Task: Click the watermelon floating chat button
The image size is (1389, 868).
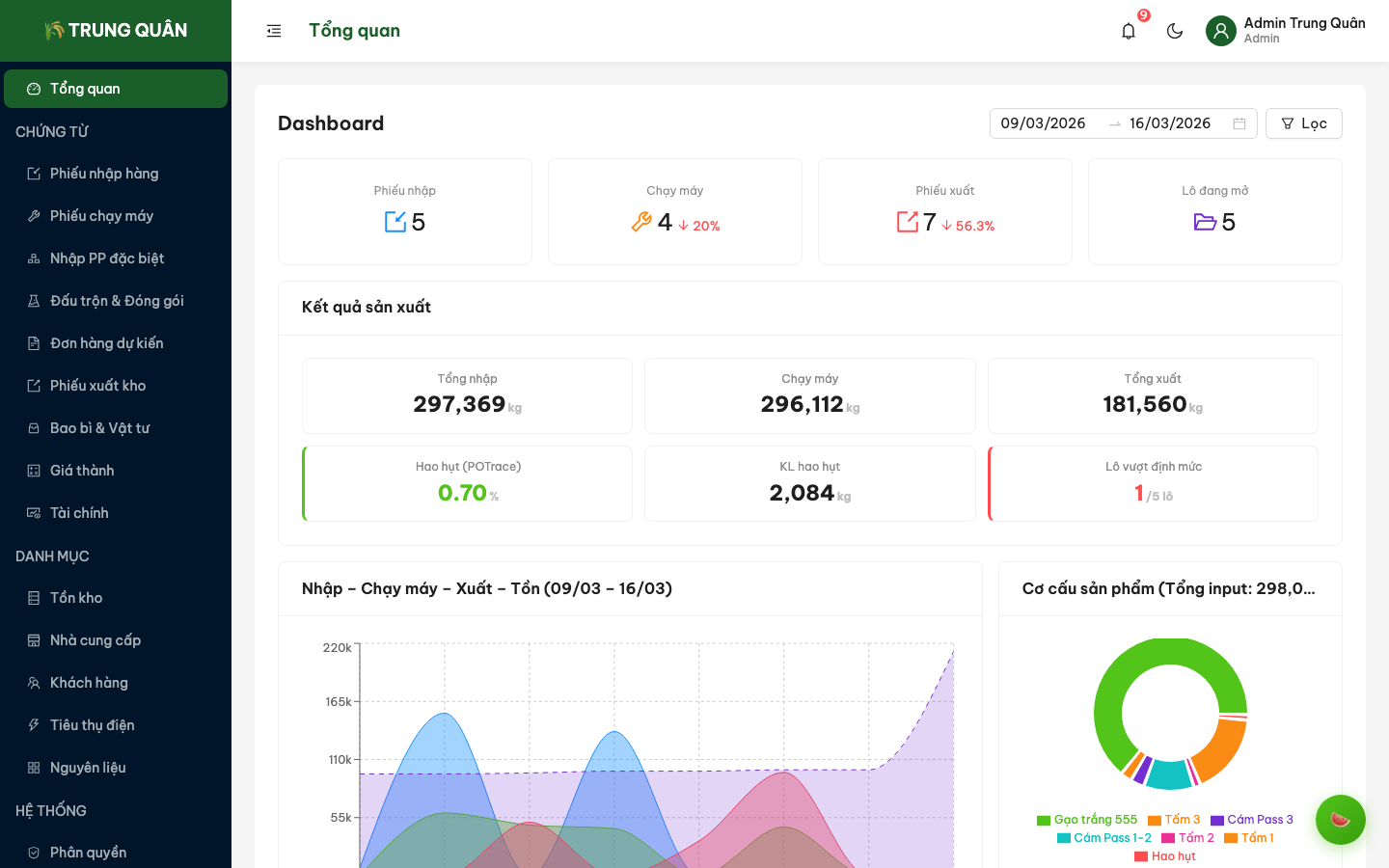Action: pyautogui.click(x=1340, y=820)
